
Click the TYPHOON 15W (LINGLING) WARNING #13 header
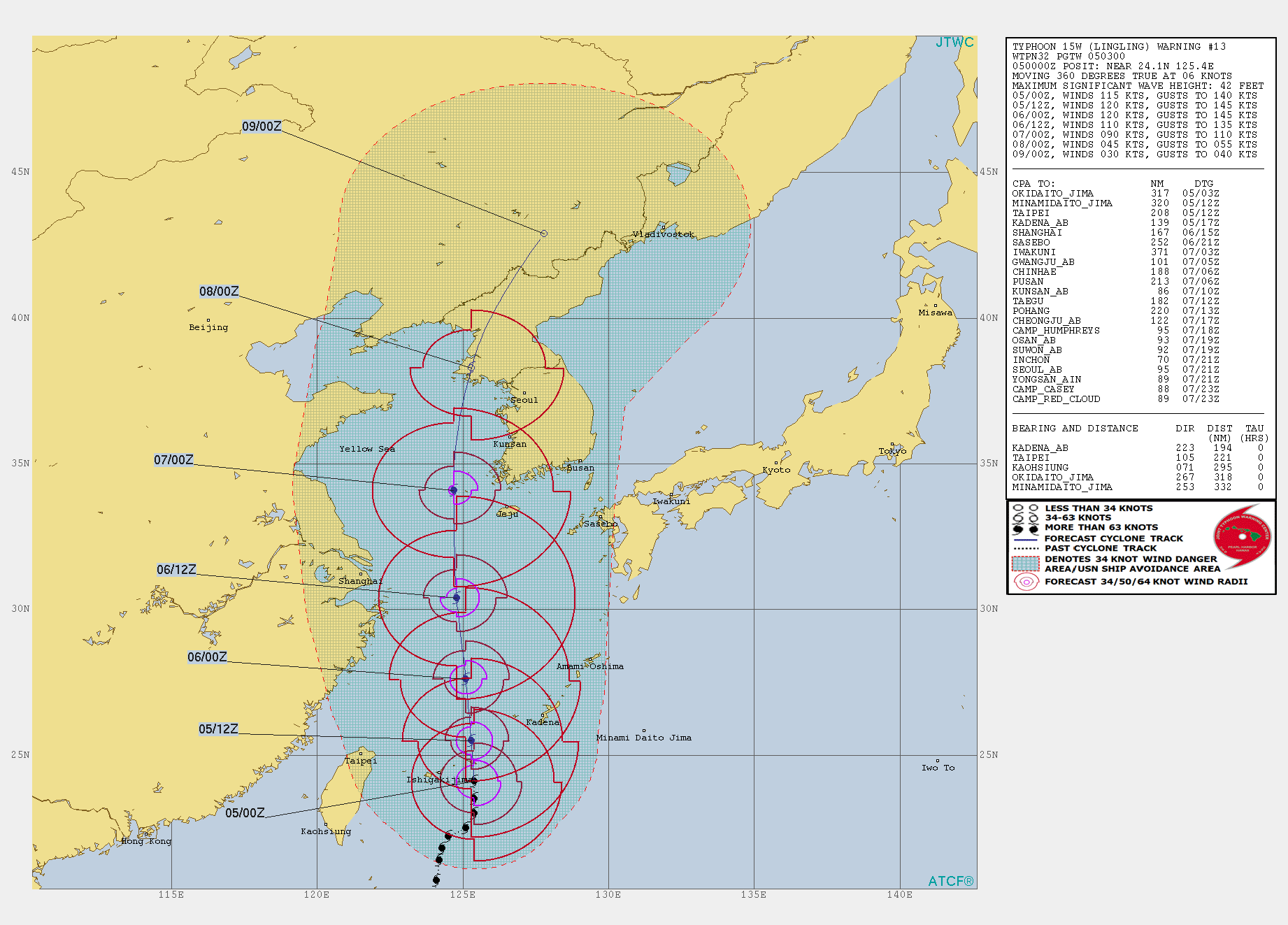pos(1119,47)
